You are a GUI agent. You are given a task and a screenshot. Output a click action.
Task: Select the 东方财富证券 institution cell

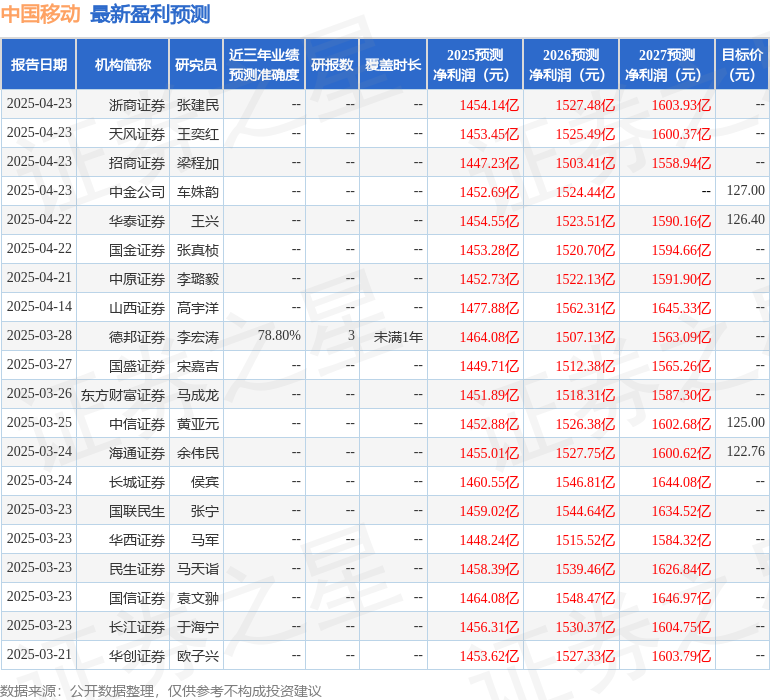pos(123,395)
